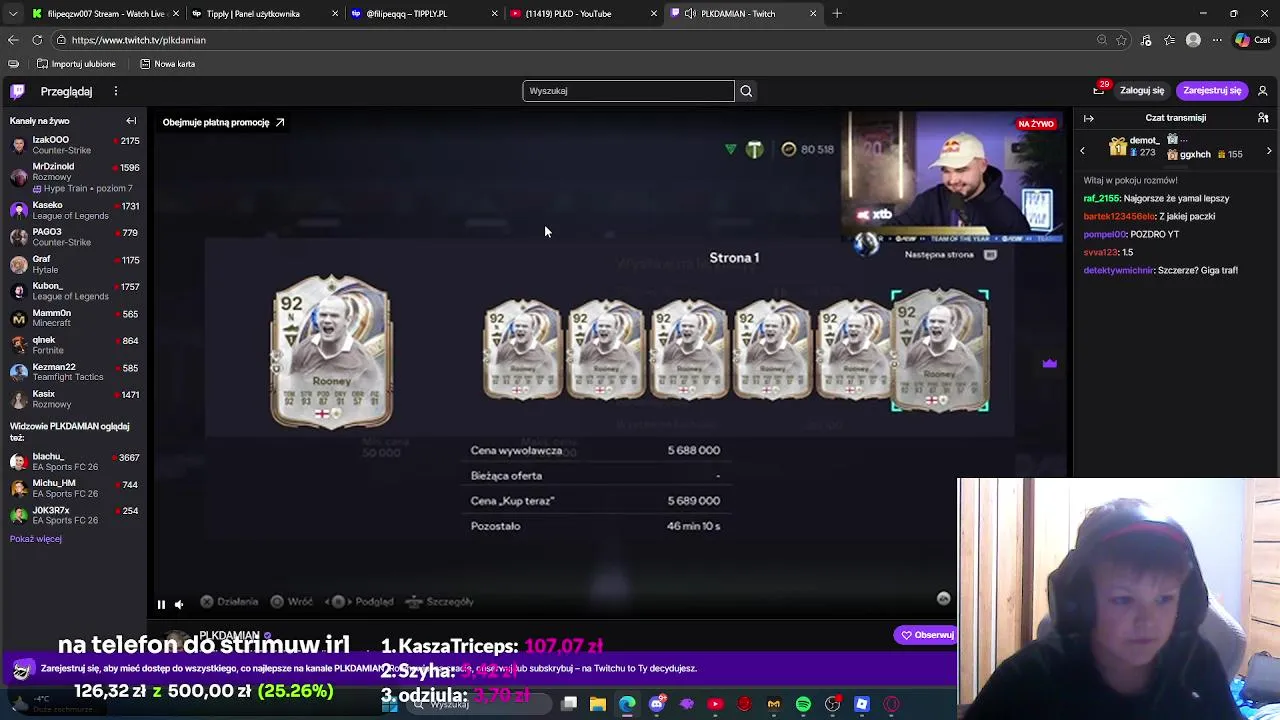Open Kasix Rozmowy channel

75,399
